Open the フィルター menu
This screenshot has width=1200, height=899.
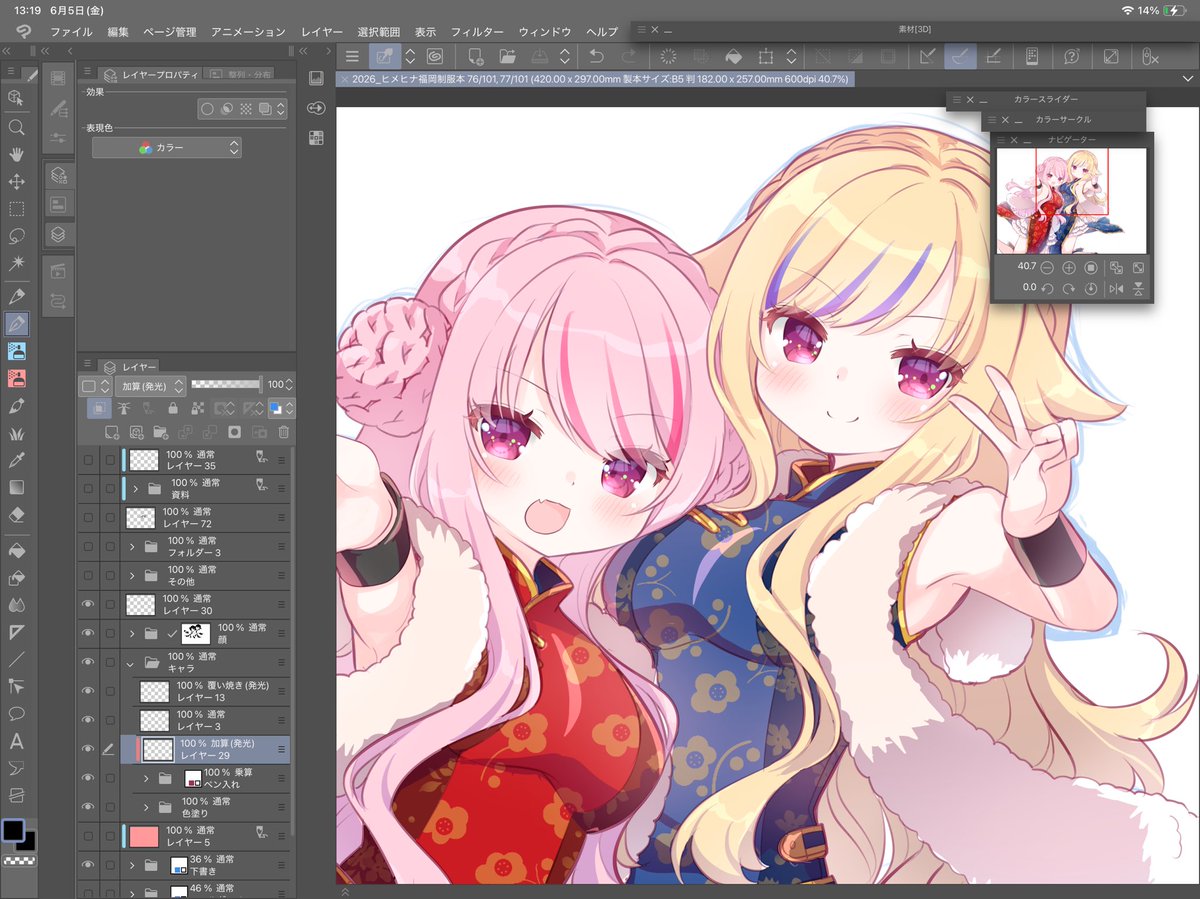pyautogui.click(x=477, y=32)
